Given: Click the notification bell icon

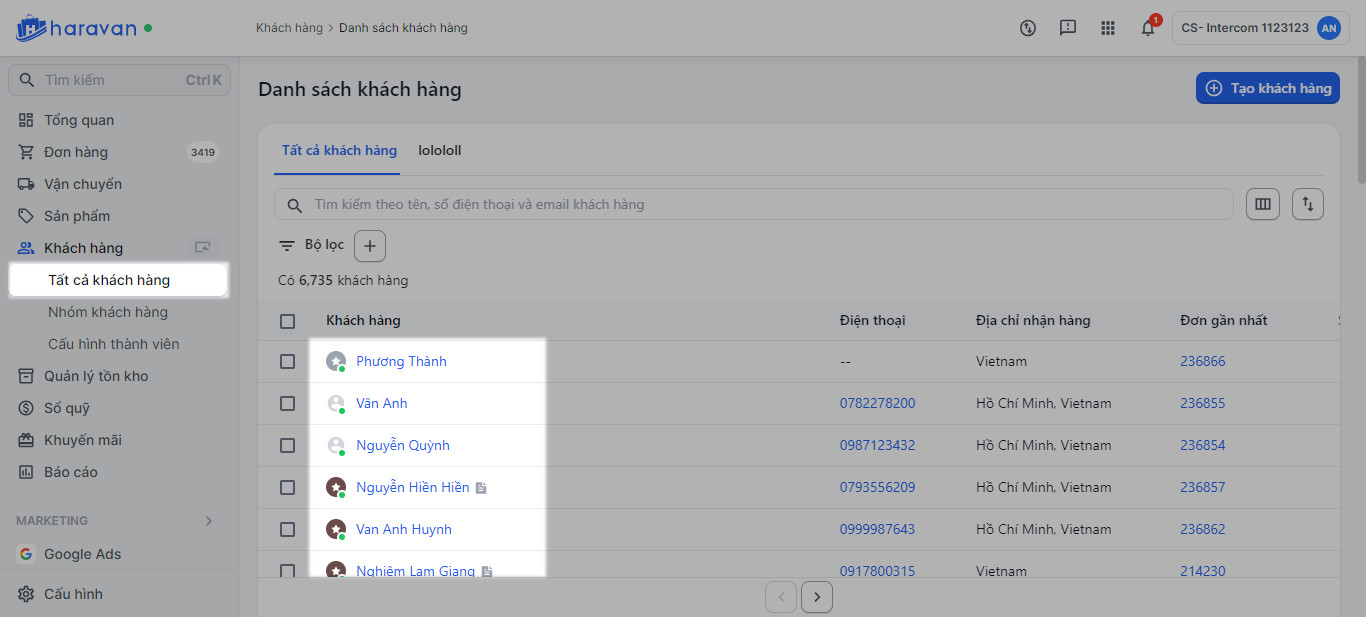Looking at the screenshot, I should click(1148, 28).
